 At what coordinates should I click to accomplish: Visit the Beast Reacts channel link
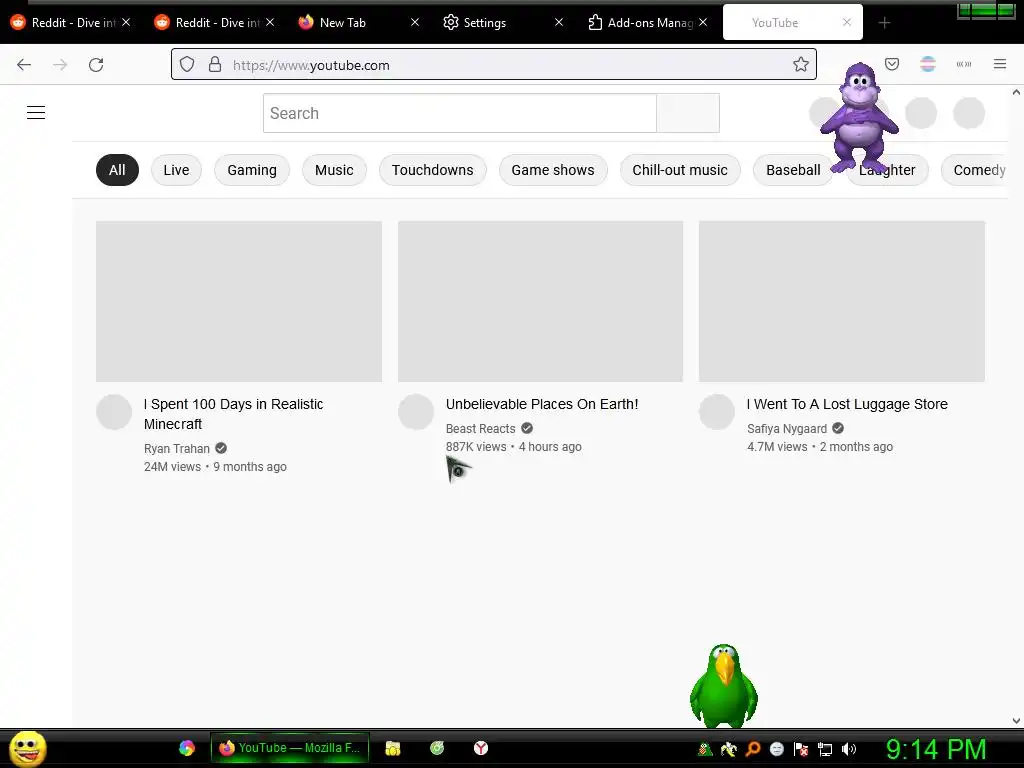click(x=481, y=428)
